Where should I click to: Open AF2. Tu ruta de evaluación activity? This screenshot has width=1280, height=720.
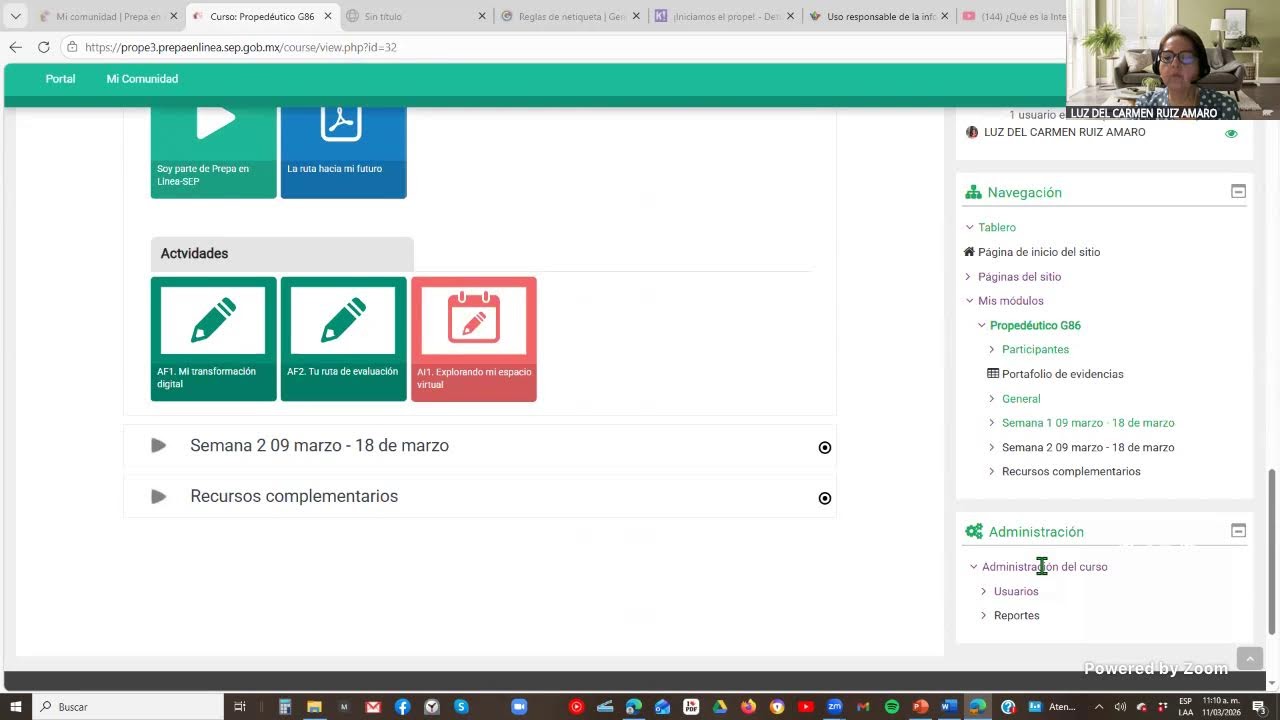point(343,339)
